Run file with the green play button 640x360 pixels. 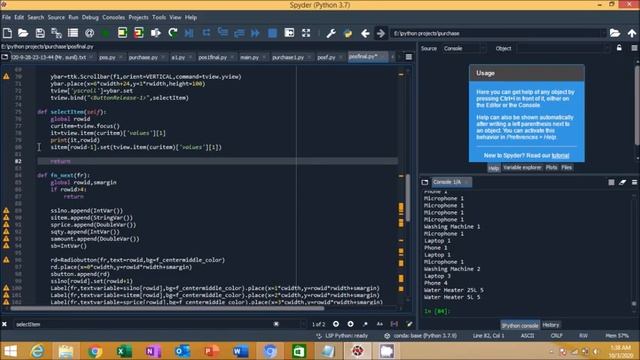tap(106, 33)
